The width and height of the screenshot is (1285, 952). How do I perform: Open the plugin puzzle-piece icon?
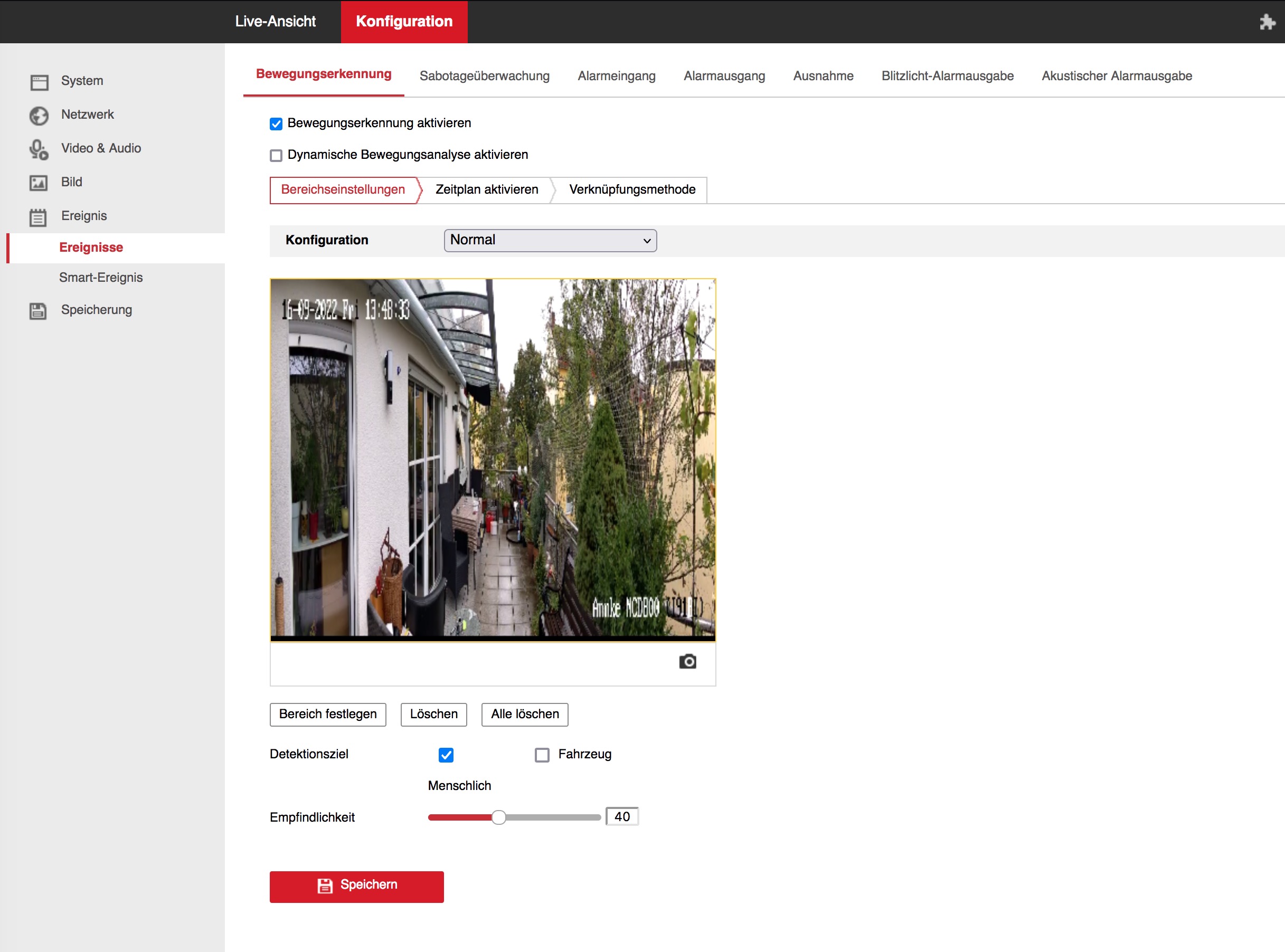1267,22
